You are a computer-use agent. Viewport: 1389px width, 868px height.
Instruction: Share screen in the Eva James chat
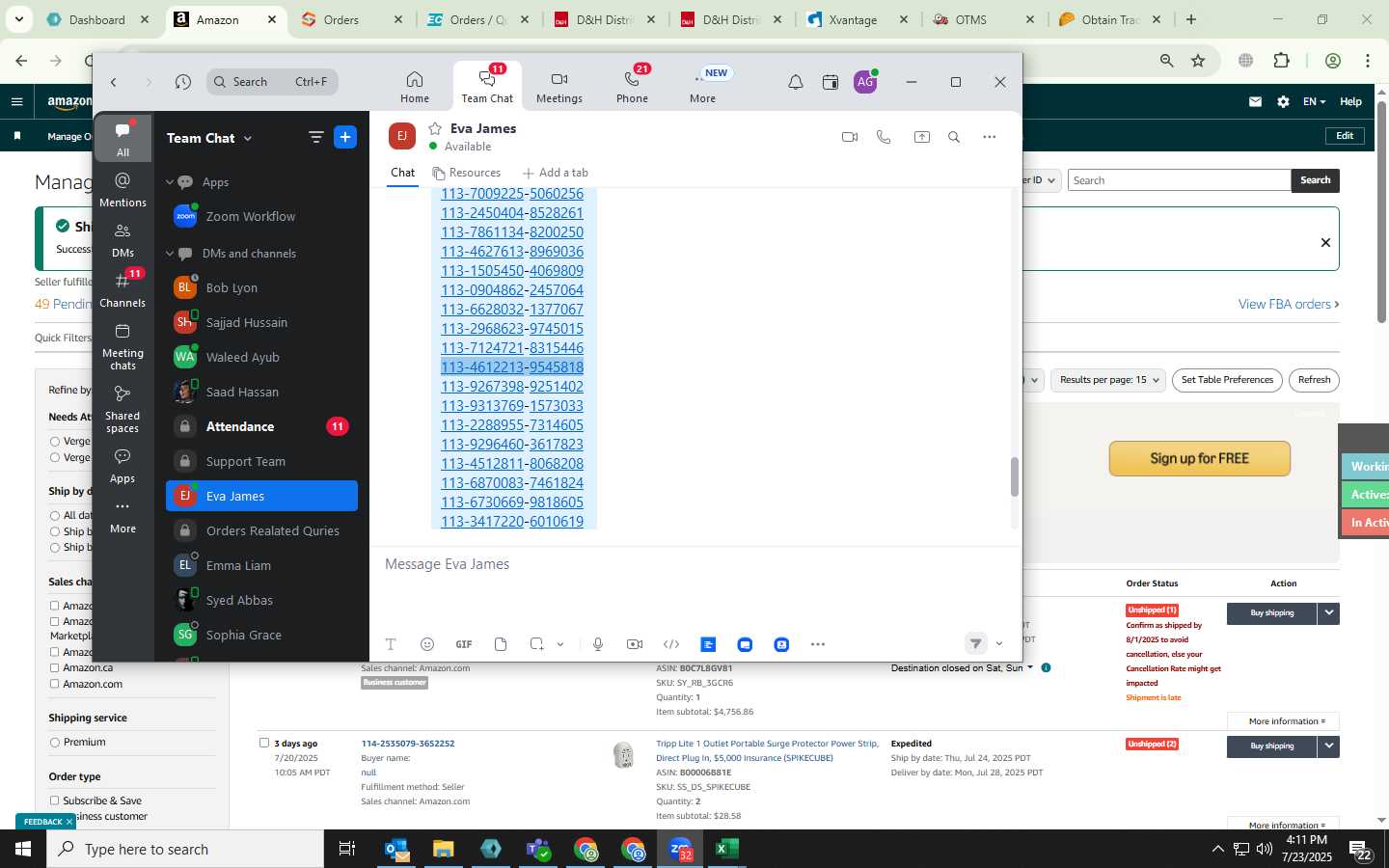tap(922, 137)
